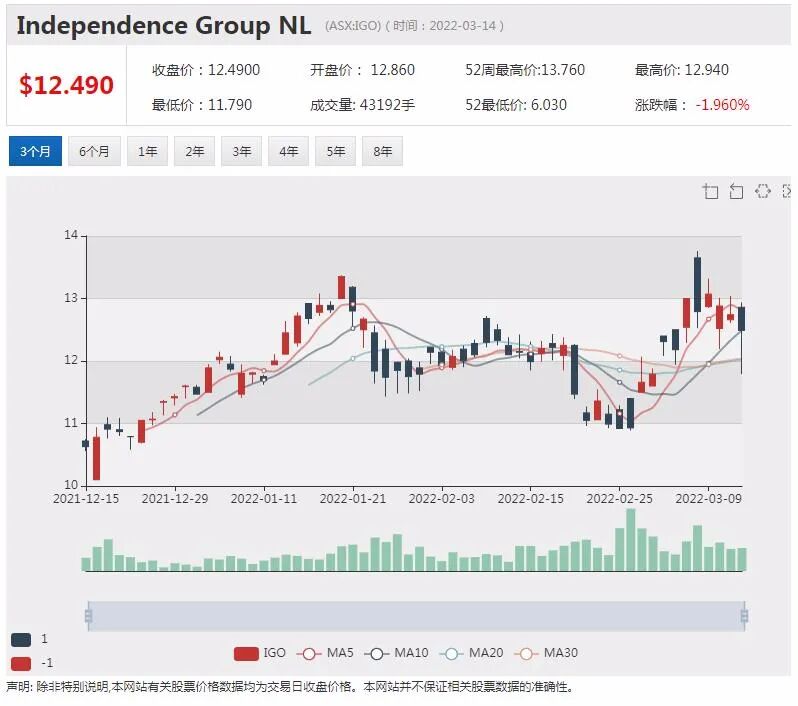Image resolution: width=798 pixels, height=706 pixels.
Task: Switch chart to 1年 range
Action: (x=147, y=151)
